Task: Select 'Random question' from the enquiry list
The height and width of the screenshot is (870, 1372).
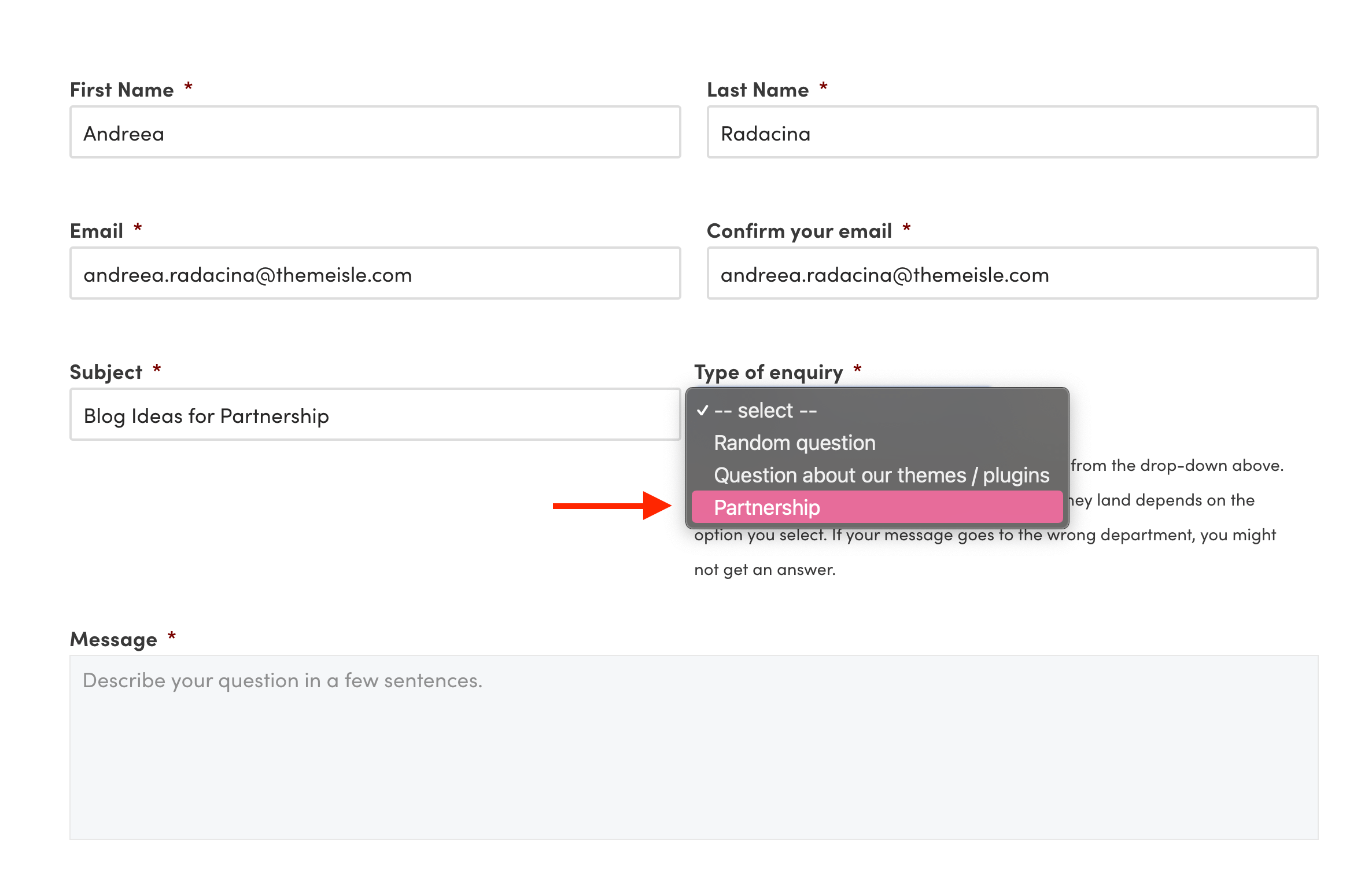Action: pos(794,443)
